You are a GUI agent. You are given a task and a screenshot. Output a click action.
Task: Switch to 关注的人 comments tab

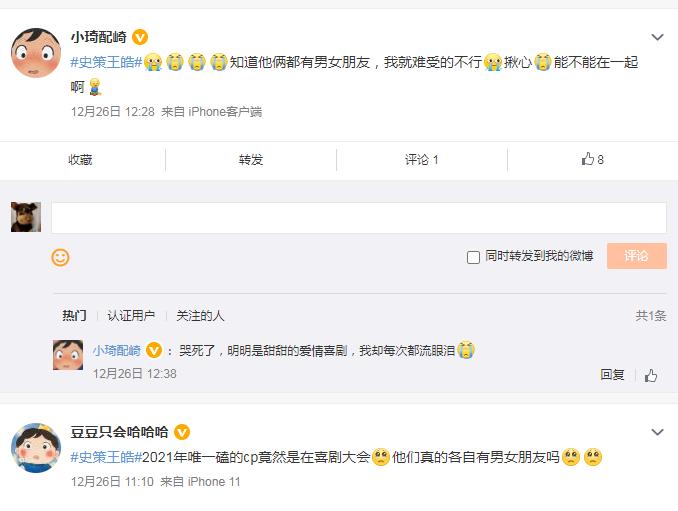coord(200,316)
